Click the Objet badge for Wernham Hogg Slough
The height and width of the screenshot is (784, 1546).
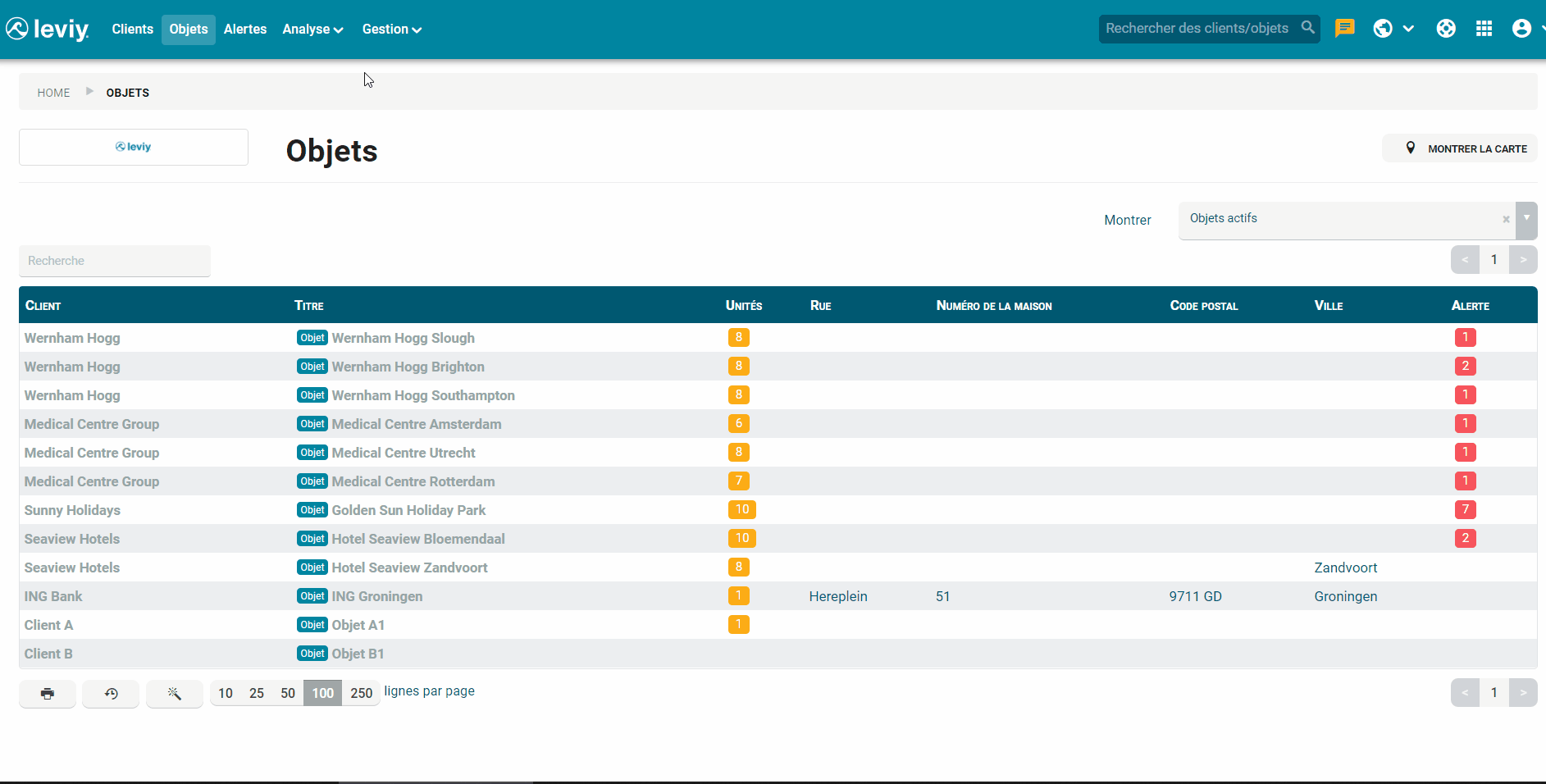[312, 338]
